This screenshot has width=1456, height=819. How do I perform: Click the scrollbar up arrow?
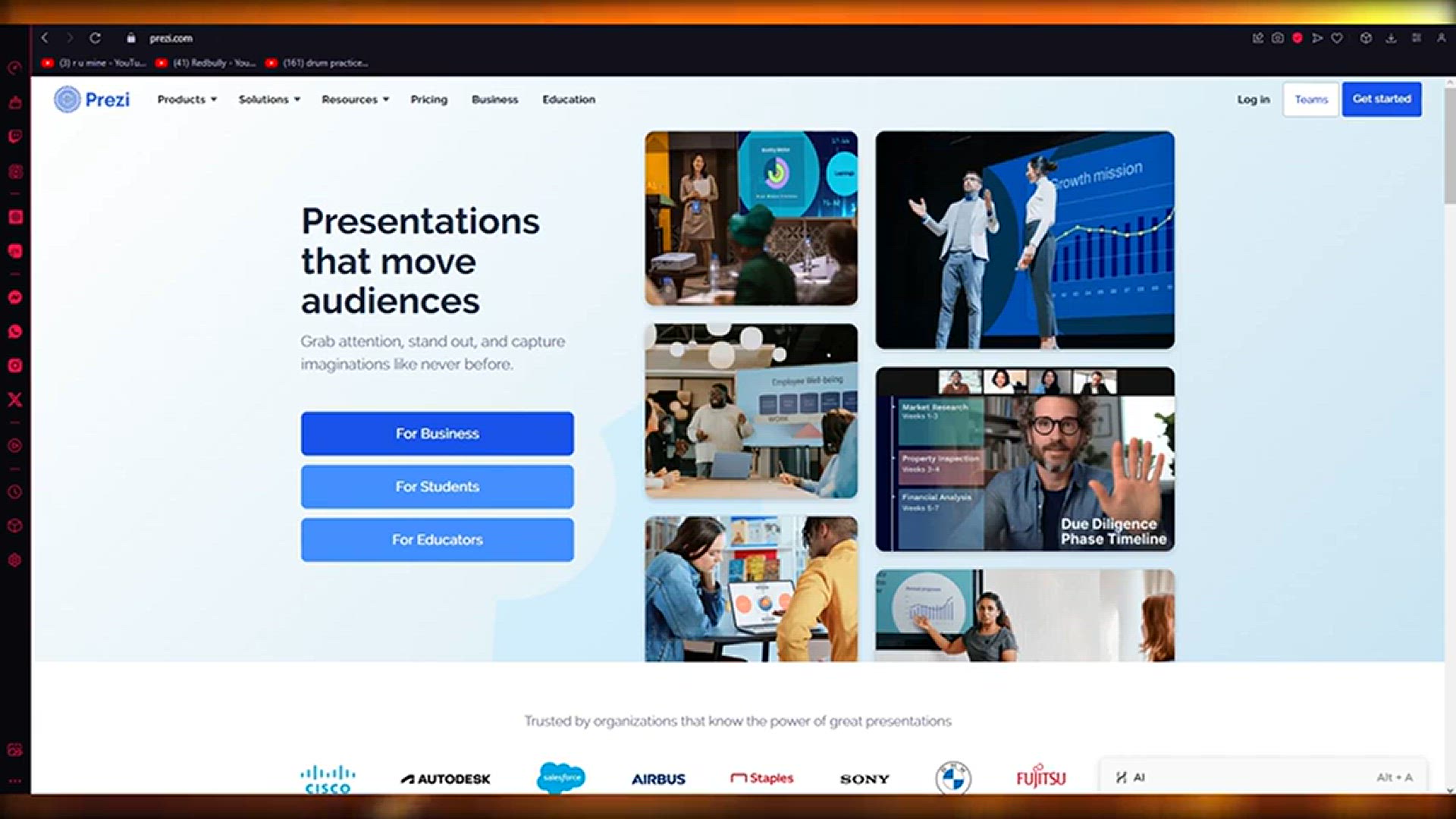pos(1450,82)
